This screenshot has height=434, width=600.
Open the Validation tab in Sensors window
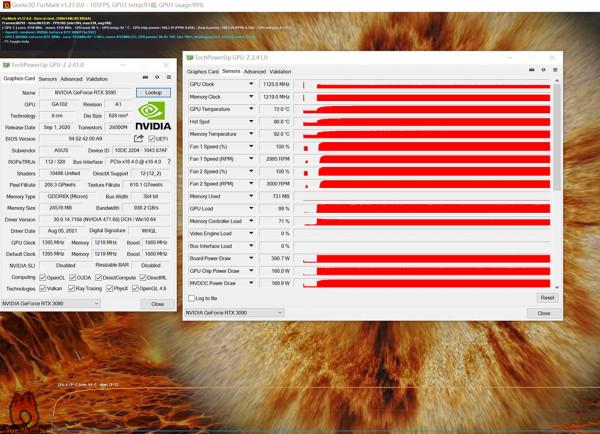(x=280, y=72)
